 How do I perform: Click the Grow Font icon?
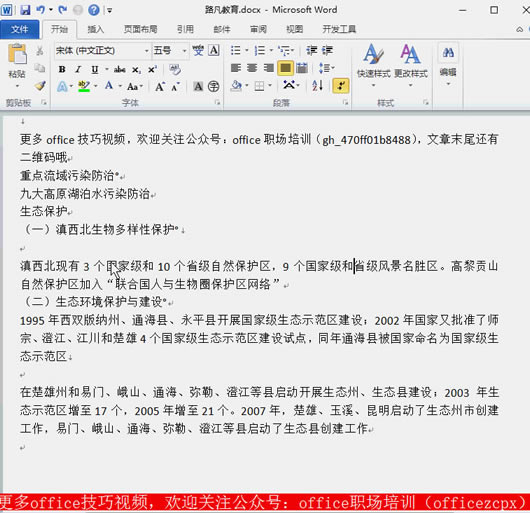160,87
